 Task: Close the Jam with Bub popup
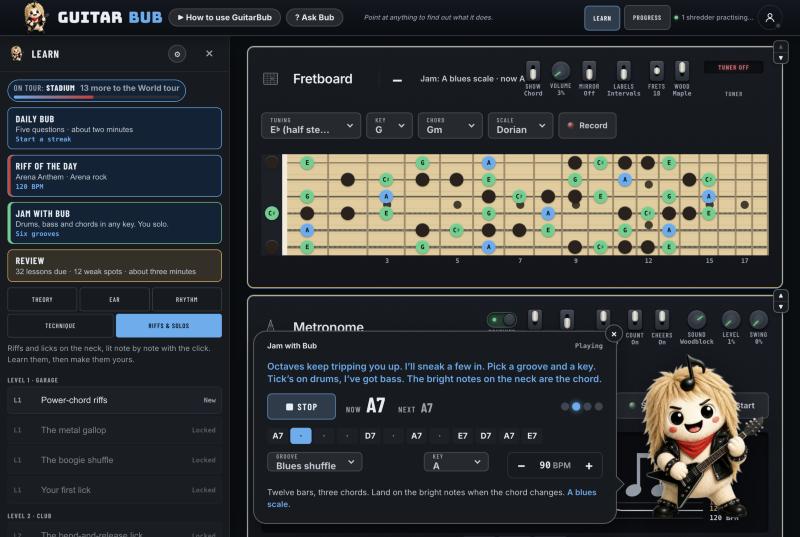click(614, 334)
